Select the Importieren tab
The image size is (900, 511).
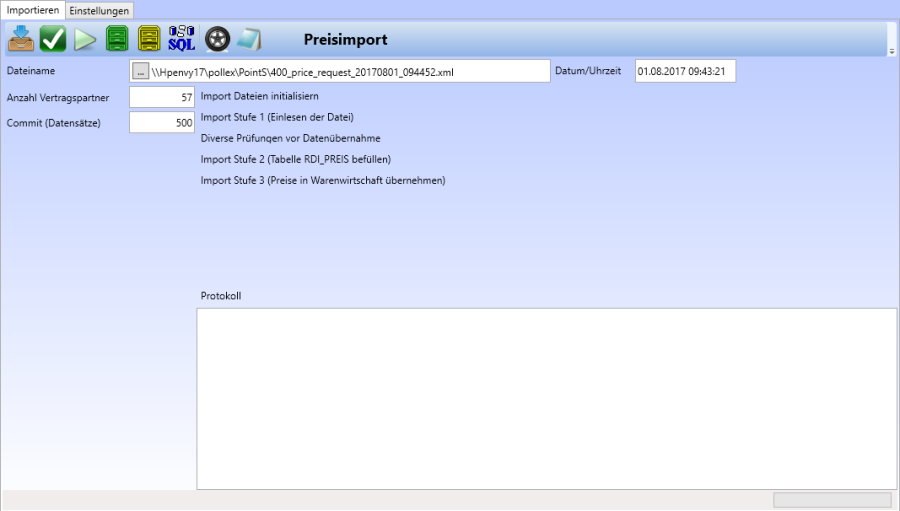(x=33, y=9)
